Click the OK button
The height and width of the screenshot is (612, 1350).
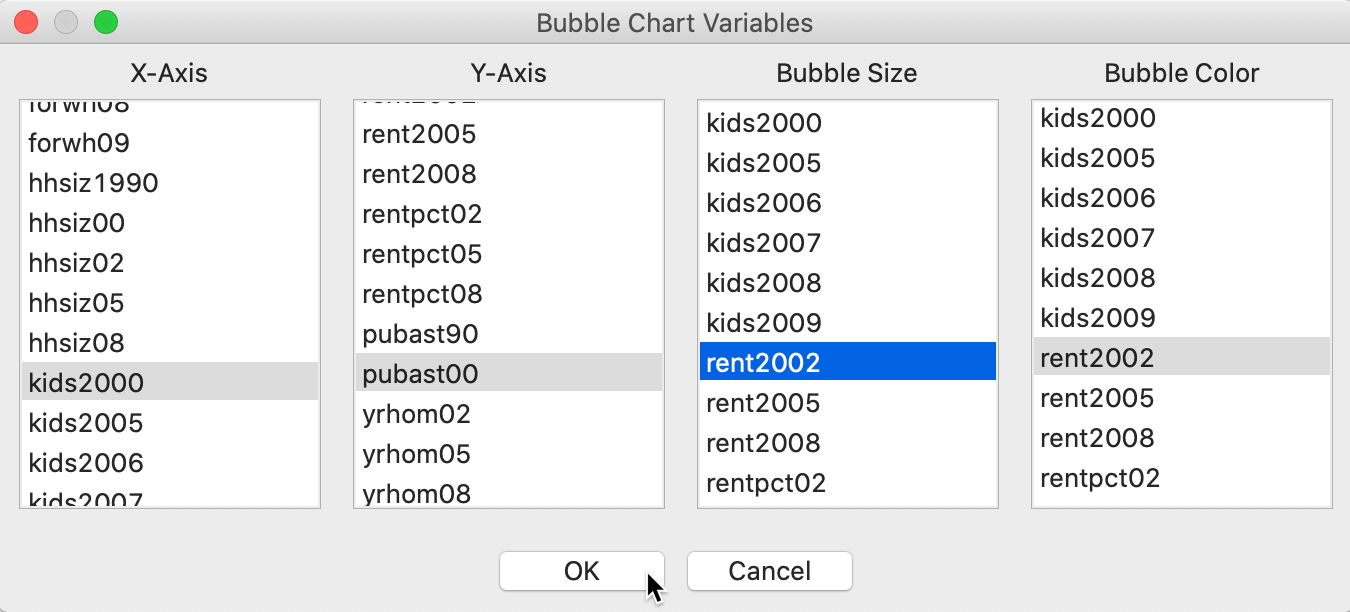click(581, 571)
